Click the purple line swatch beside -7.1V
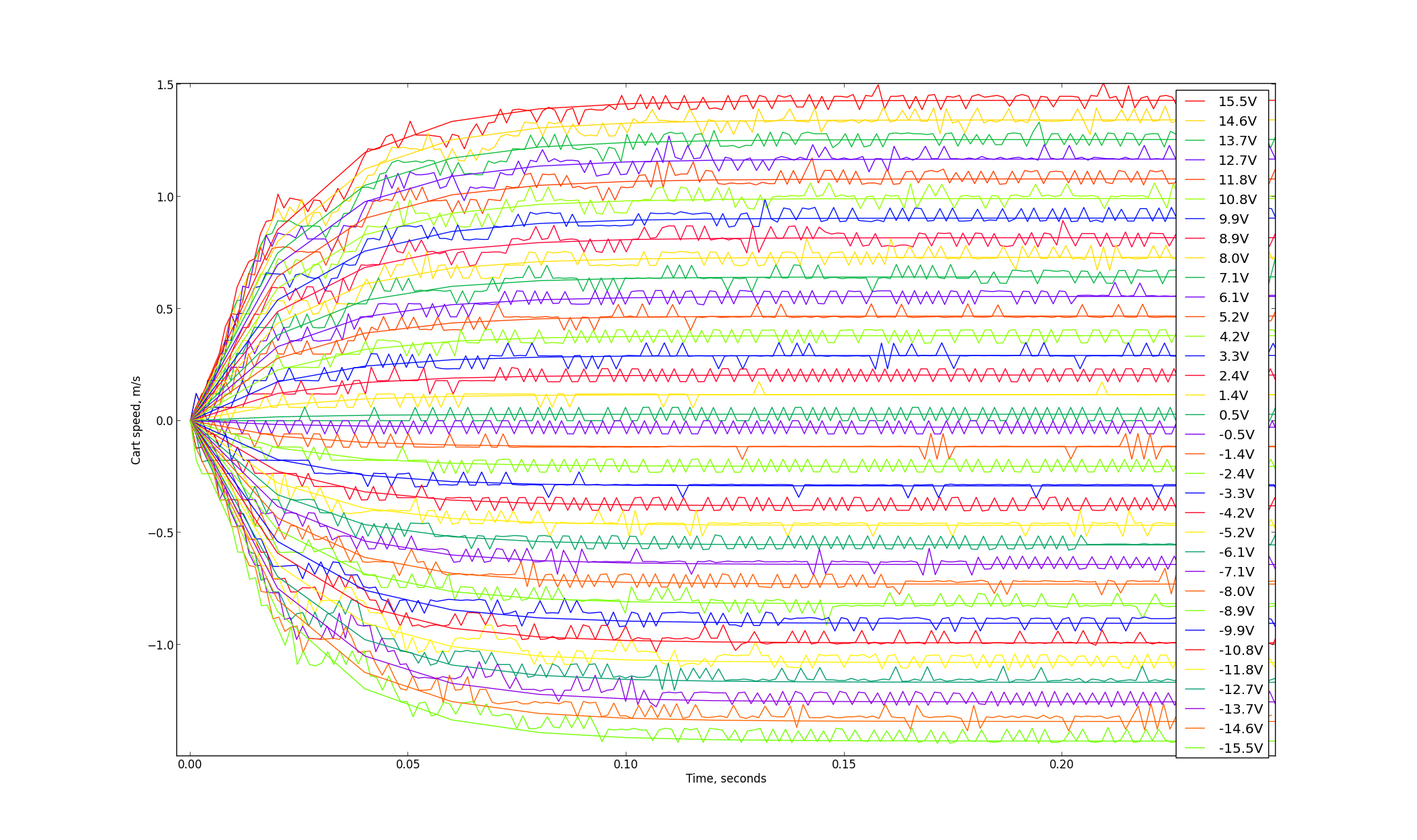Screen dimensions: 1417x840 click(x=1195, y=572)
